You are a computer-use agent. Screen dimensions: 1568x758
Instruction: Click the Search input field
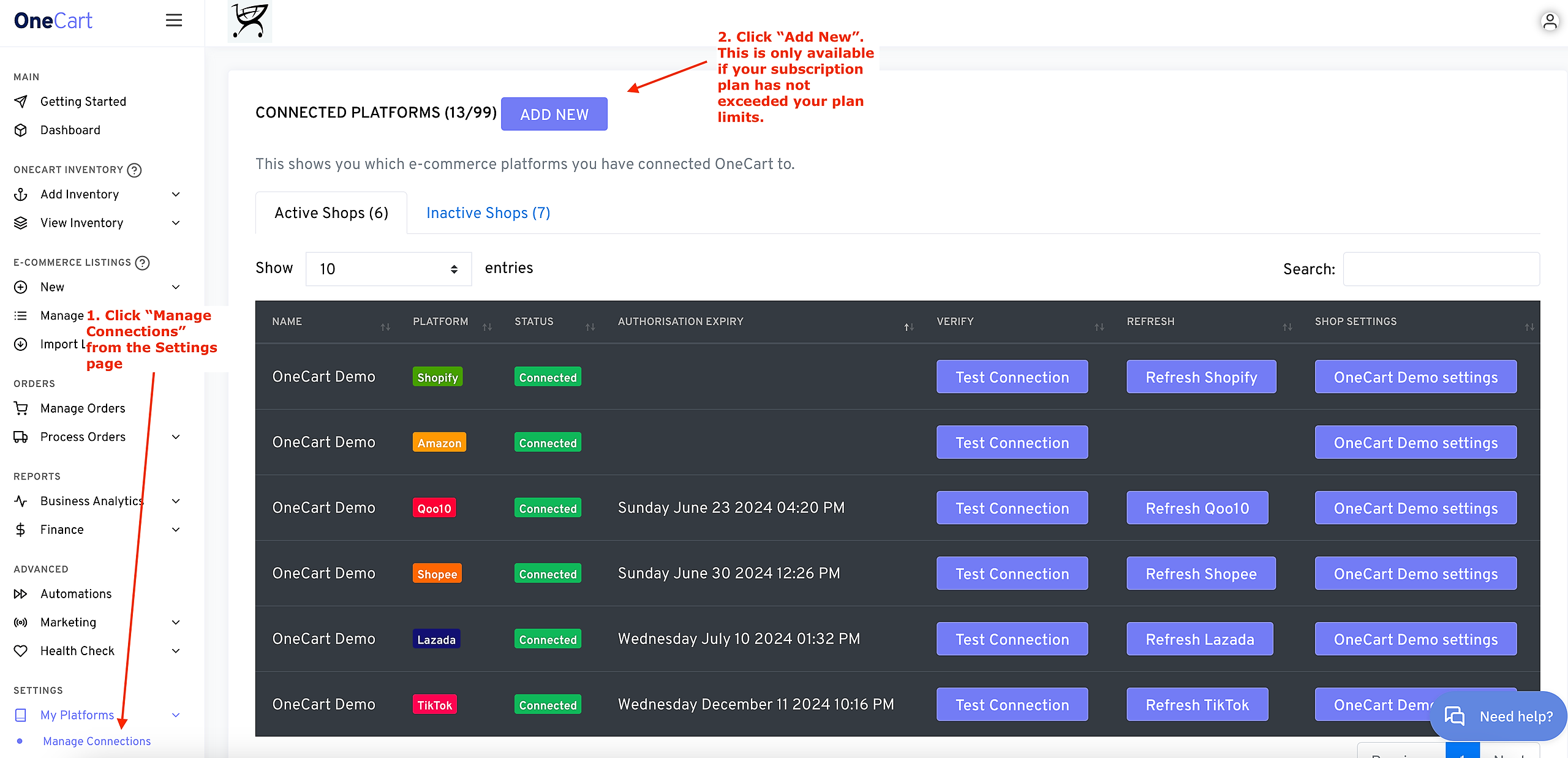(1441, 269)
